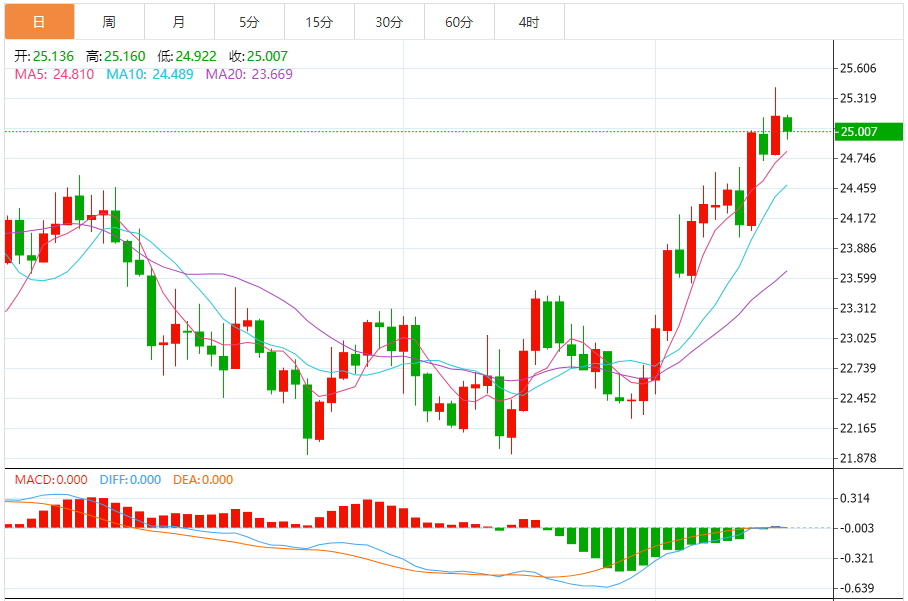Click the -0.639 MACD axis label
Image resolution: width=908 pixels, height=601 pixels.
click(855, 588)
